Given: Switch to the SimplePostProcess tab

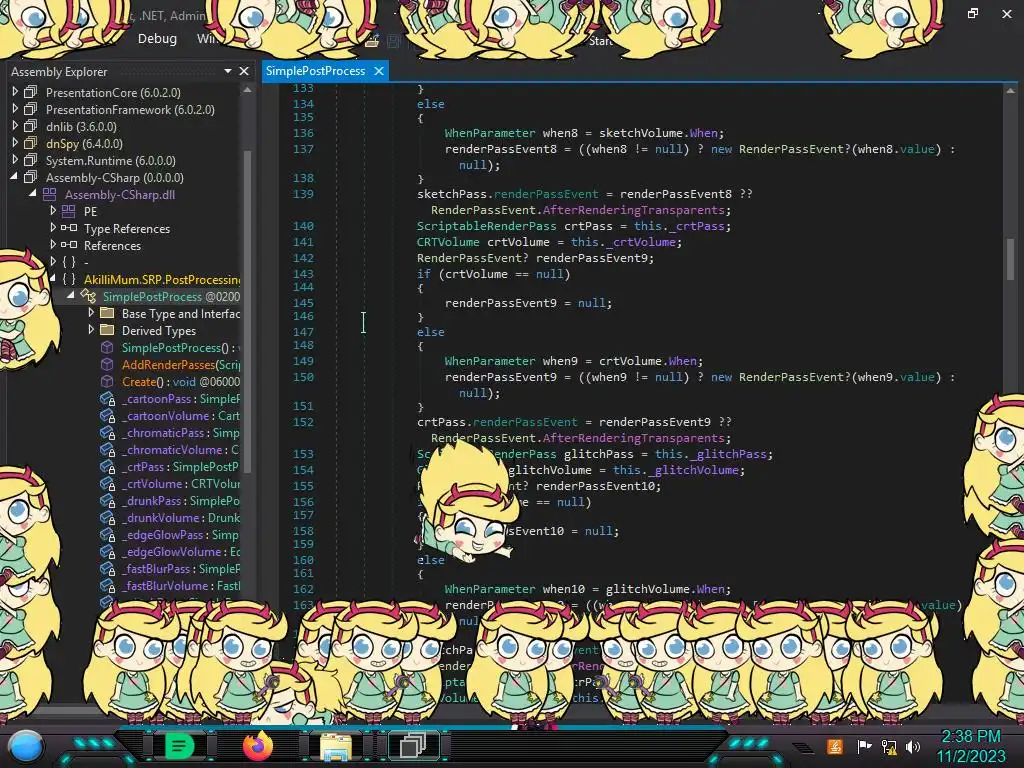Looking at the screenshot, I should pos(315,71).
